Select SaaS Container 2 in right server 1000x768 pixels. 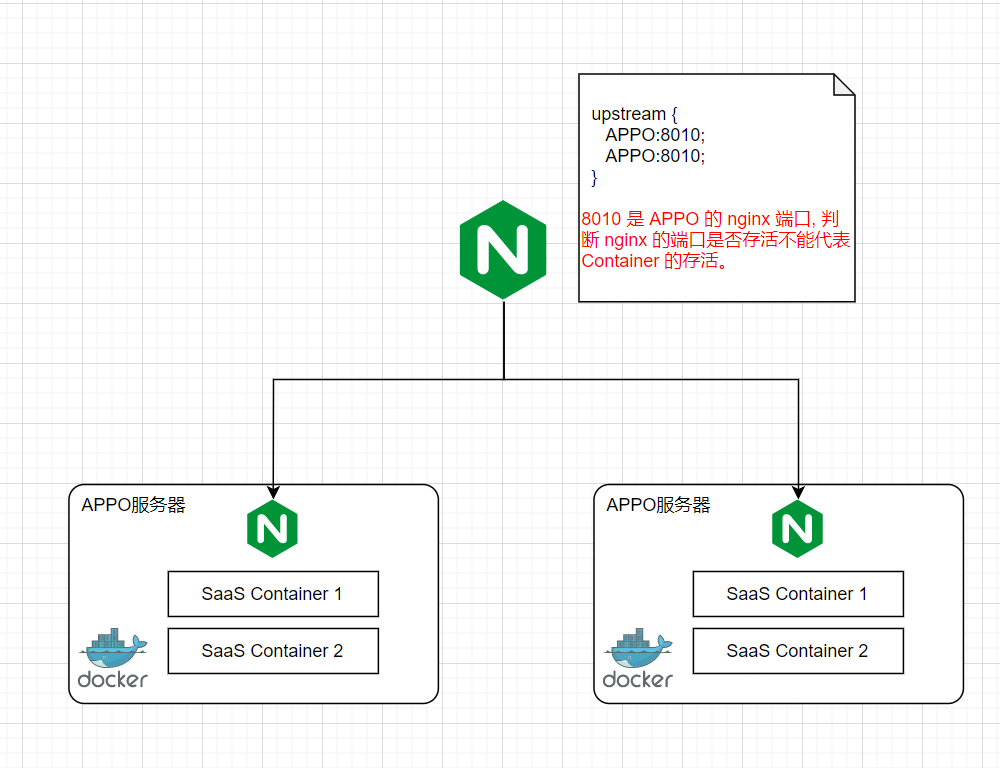(798, 651)
